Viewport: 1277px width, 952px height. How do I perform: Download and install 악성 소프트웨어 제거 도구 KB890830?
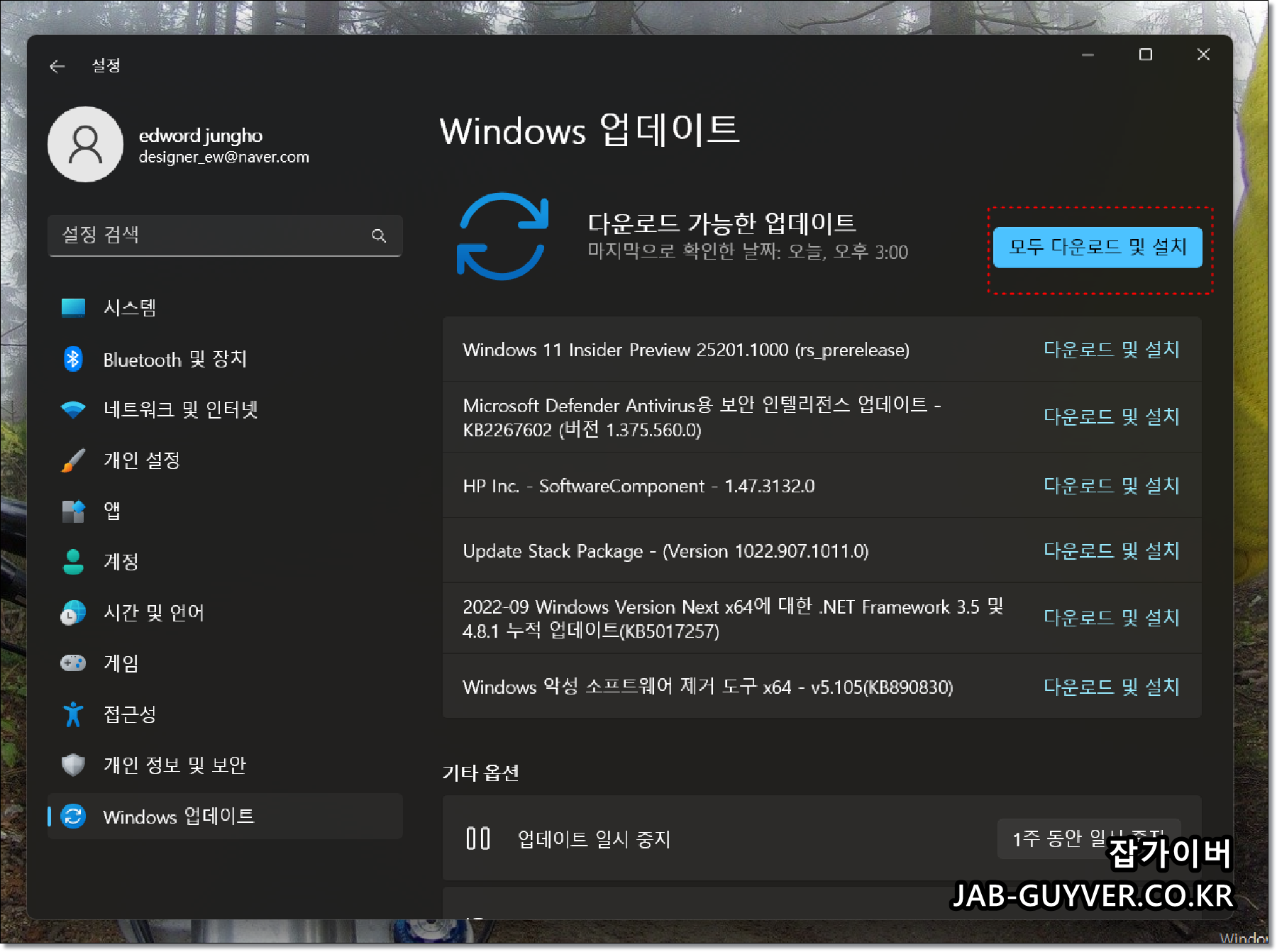[1111, 687]
